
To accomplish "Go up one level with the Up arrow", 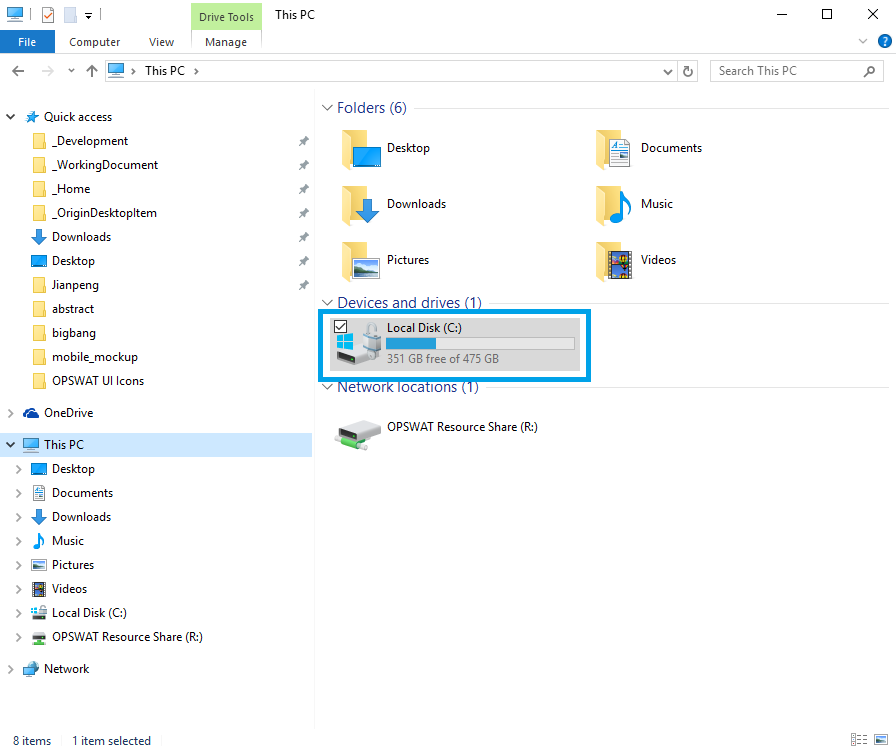I will point(91,71).
